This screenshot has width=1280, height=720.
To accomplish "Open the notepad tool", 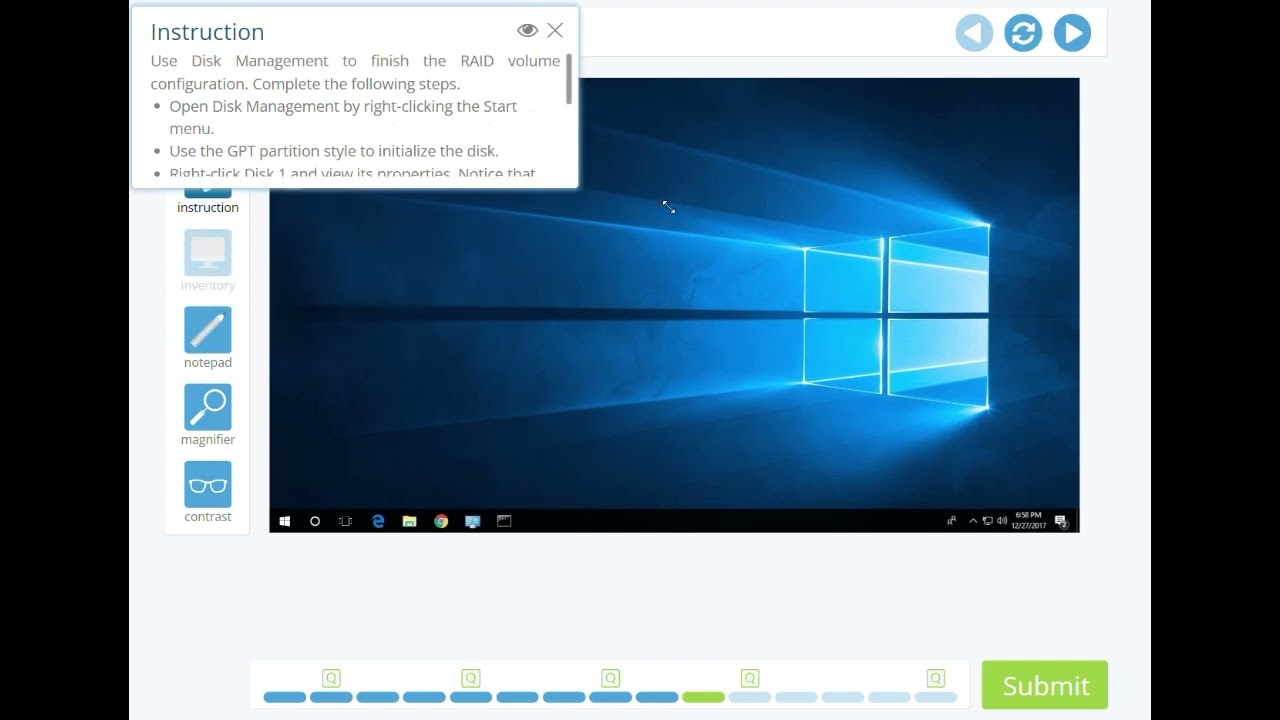I will pos(208,338).
